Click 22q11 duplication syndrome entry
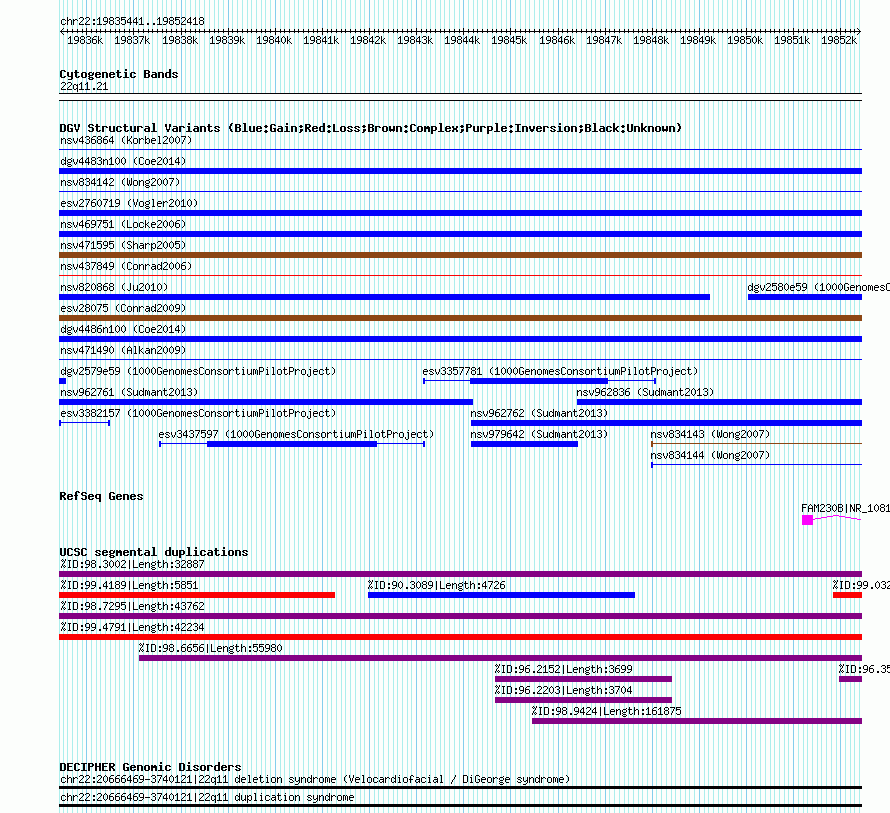Screen dimensions: 890x813 click(x=207, y=798)
